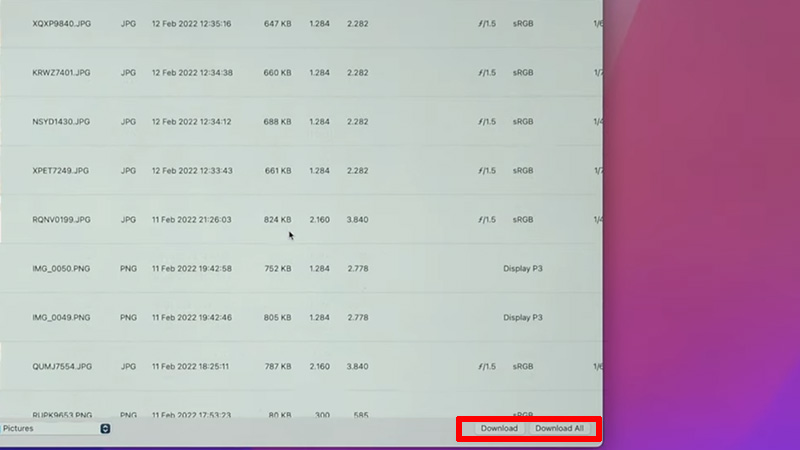Click the JPG kind in the XQXP9840.JPG row
800x450 pixels.
(x=128, y=24)
